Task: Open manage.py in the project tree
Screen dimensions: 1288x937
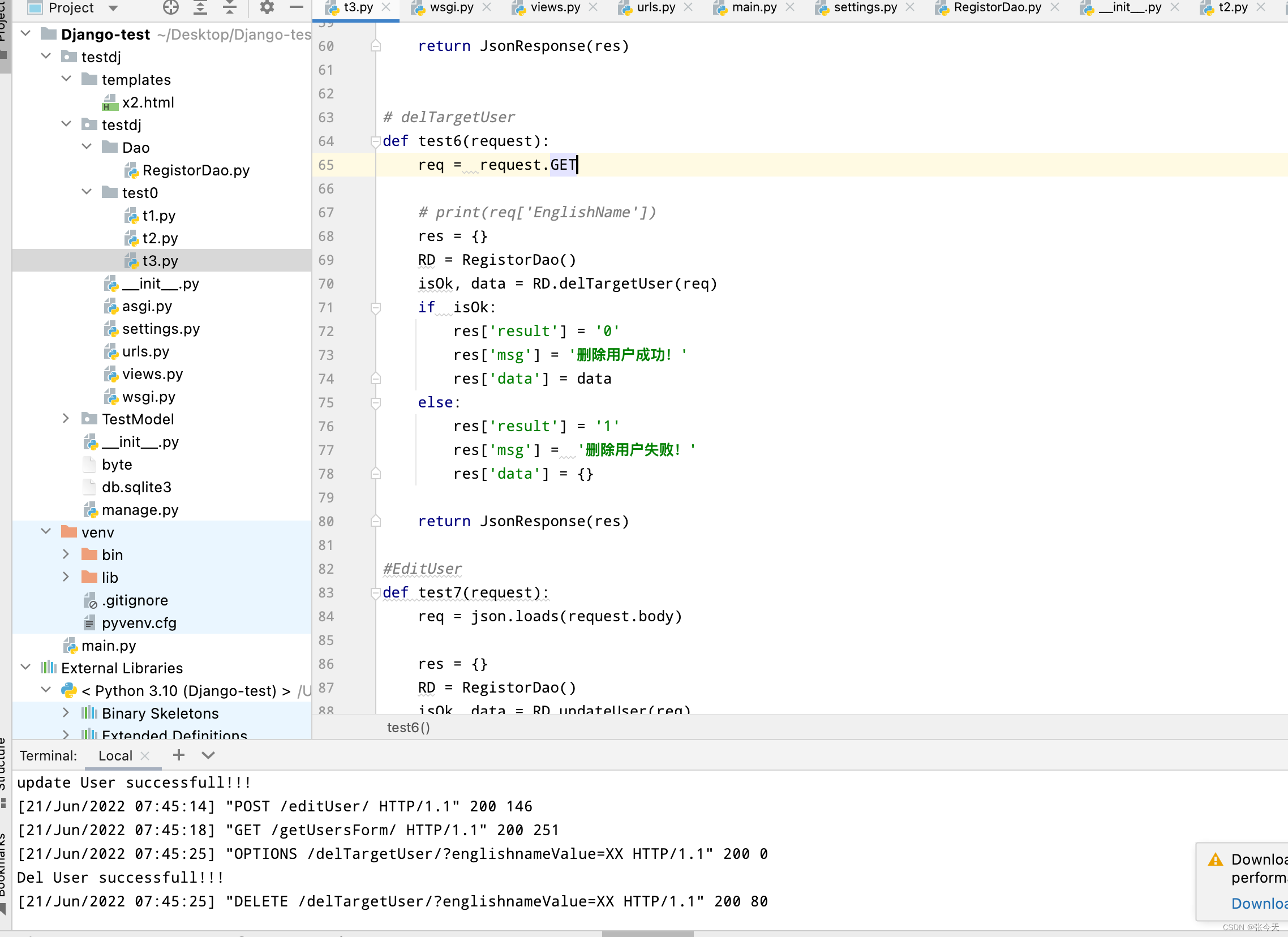Action: point(140,510)
